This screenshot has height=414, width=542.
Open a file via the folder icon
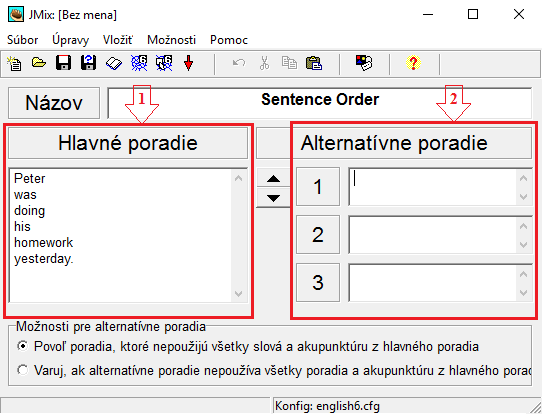coord(39,63)
